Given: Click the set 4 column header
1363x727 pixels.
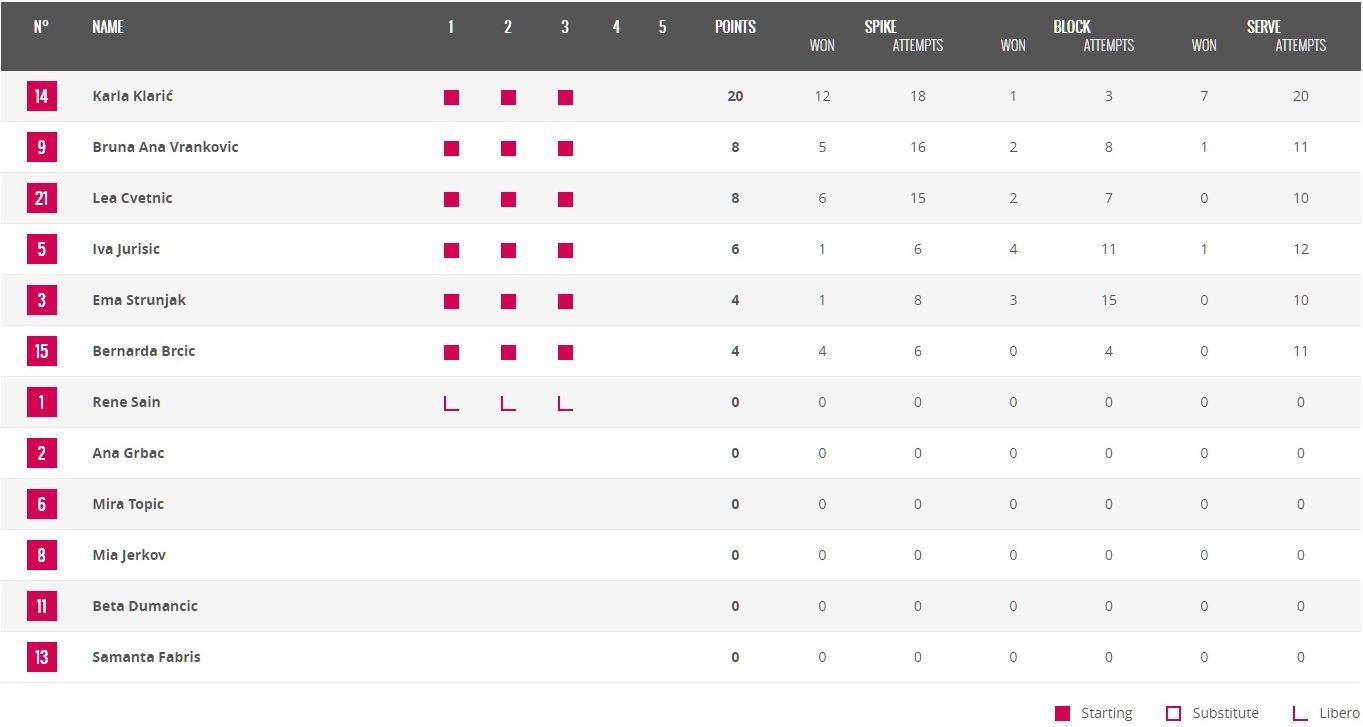Looking at the screenshot, I should 616,27.
